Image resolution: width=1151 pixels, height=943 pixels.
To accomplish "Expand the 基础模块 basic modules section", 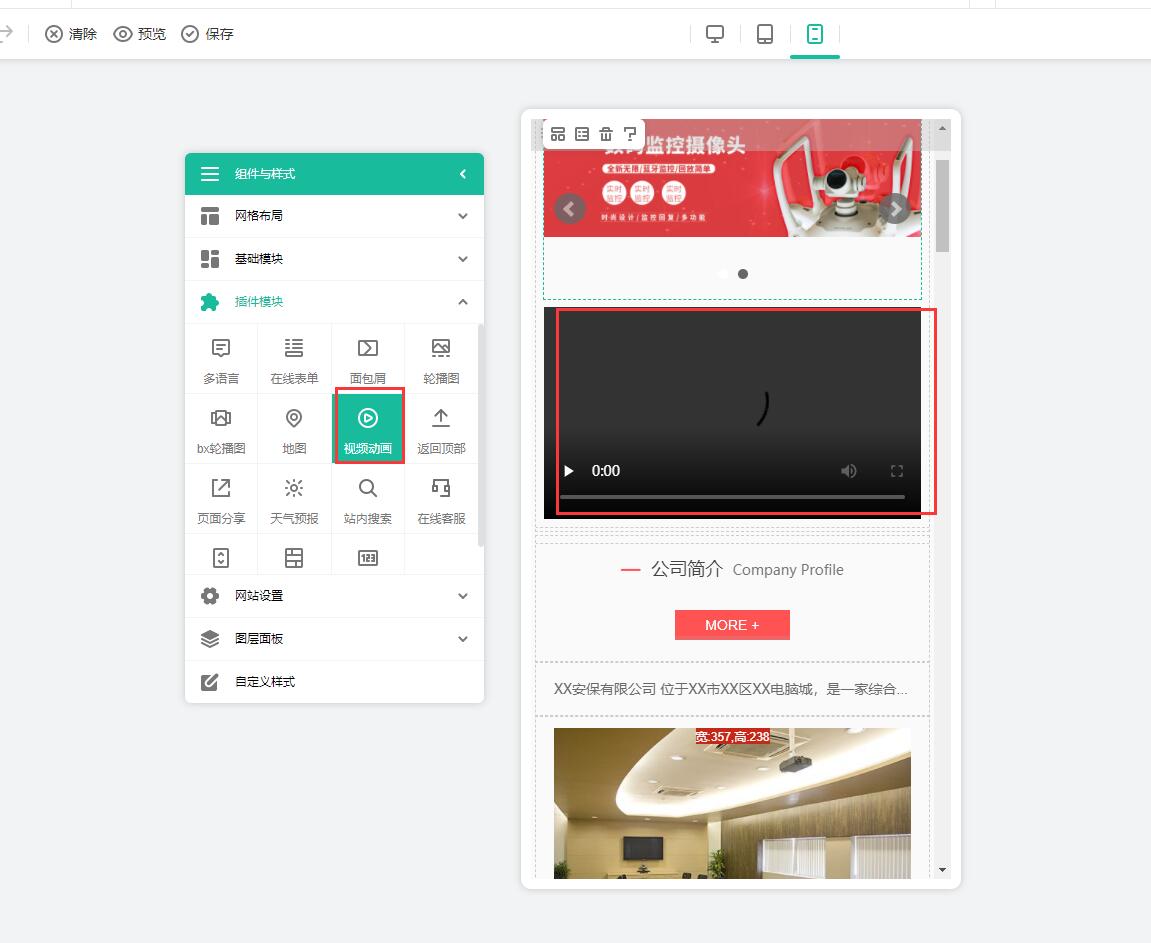I will coord(334,259).
